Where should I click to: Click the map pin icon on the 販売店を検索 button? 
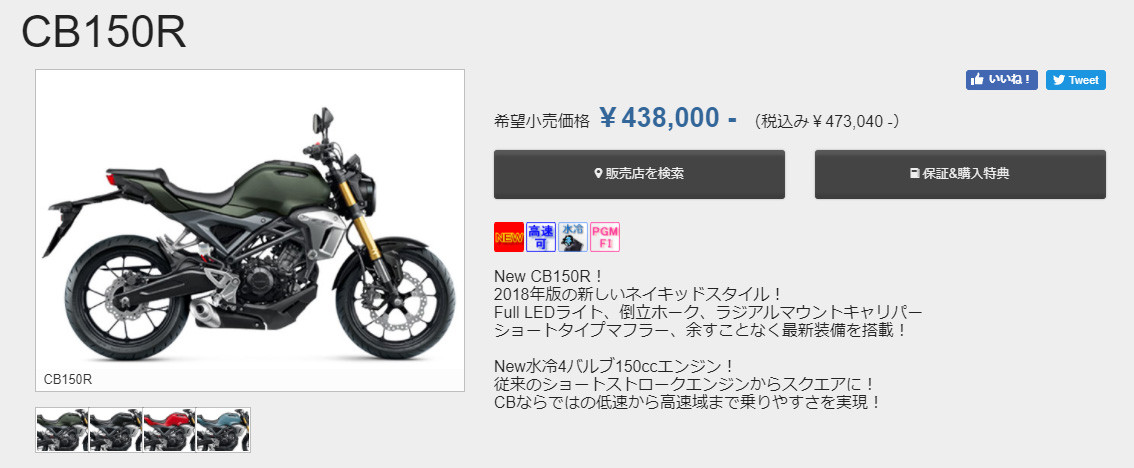coord(598,174)
